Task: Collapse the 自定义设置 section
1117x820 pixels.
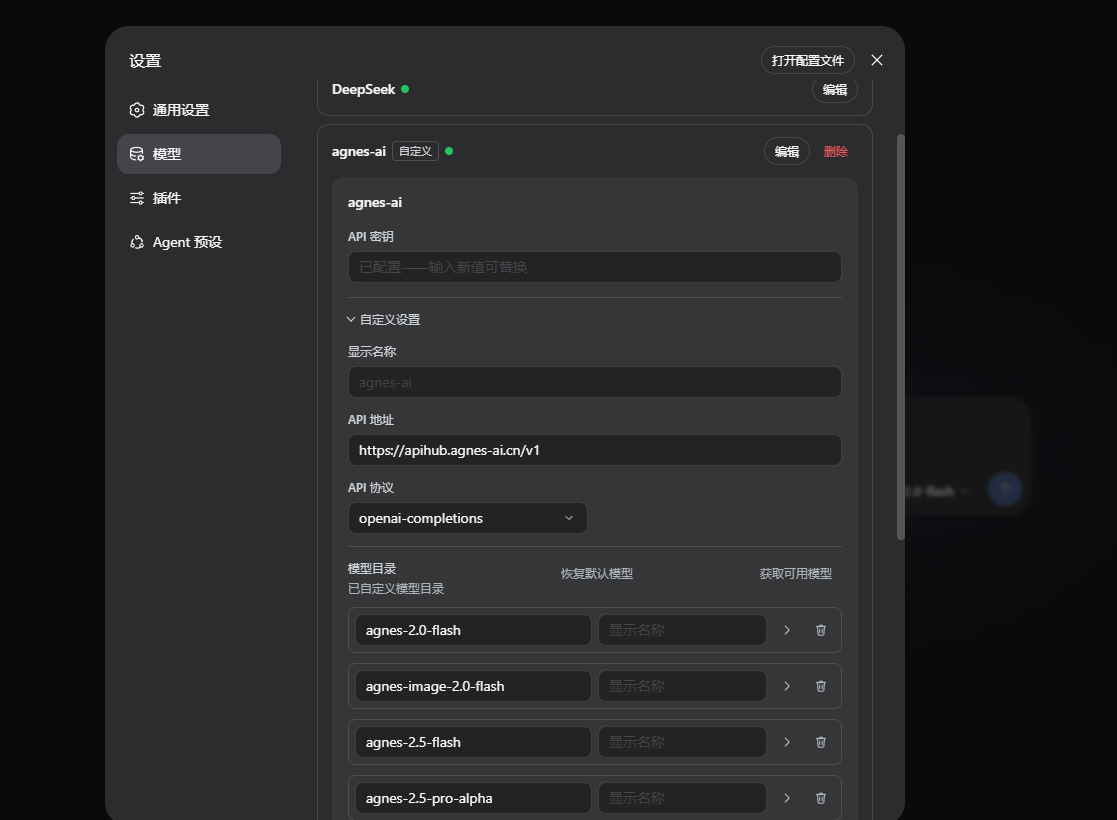Action: point(384,319)
